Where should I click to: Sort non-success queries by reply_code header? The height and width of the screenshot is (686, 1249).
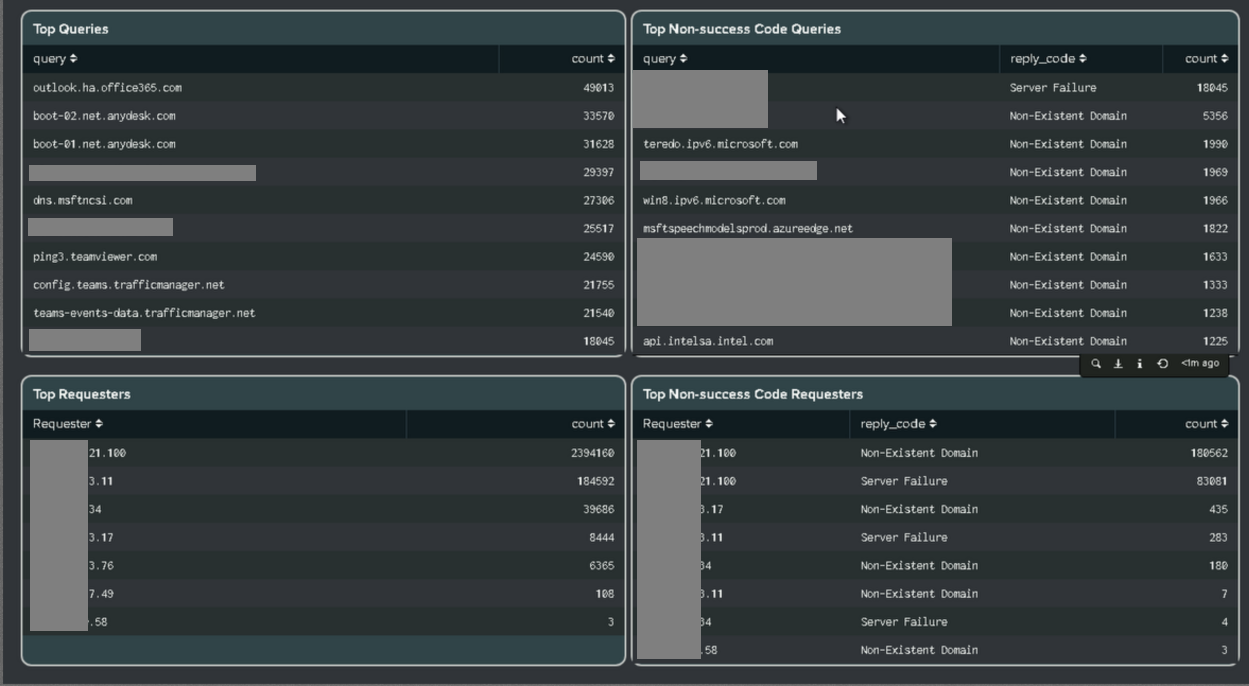pyautogui.click(x=1048, y=59)
